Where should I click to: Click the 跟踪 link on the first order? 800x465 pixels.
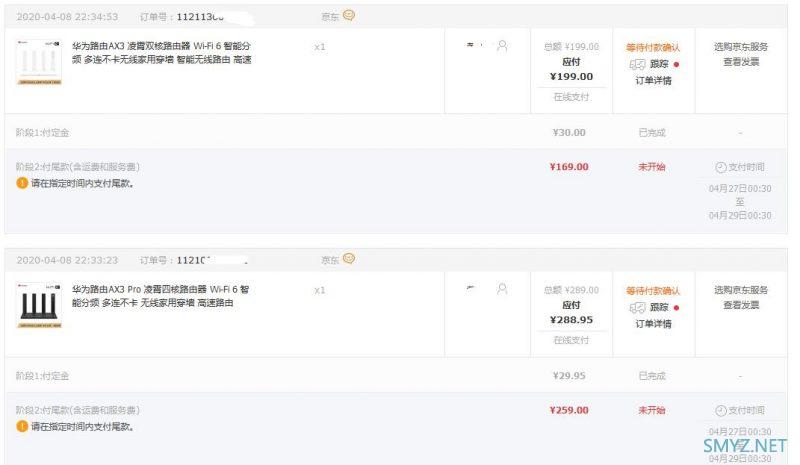click(660, 64)
